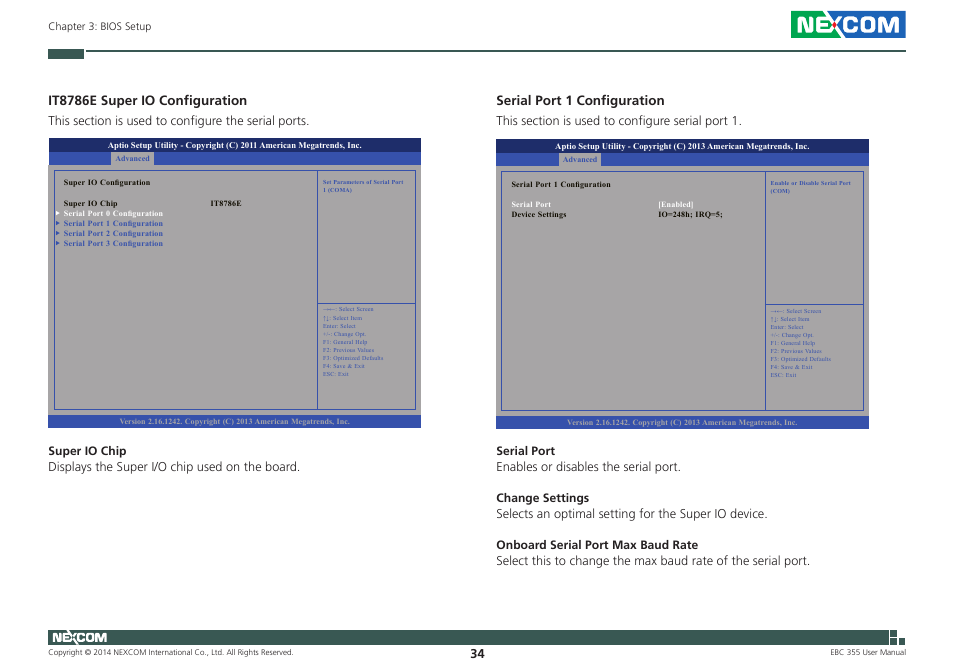Click the Super IO Configuration title in the BIOS screen
This screenshot has width=954, height=672.
tap(106, 182)
